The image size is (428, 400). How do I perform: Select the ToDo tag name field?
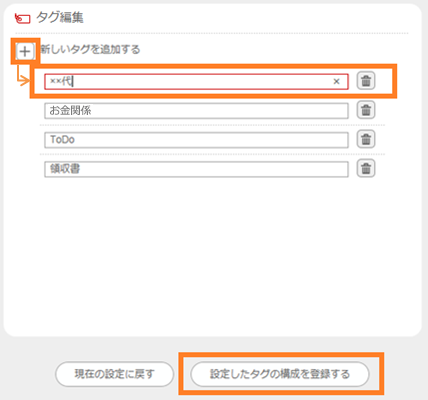[196, 140]
